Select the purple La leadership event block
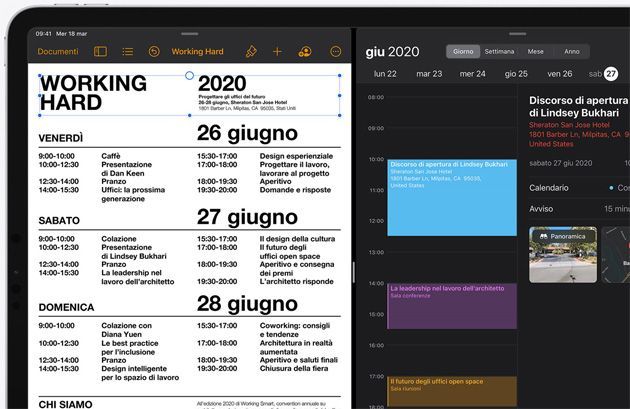This screenshot has height=409, width=630. click(451, 305)
